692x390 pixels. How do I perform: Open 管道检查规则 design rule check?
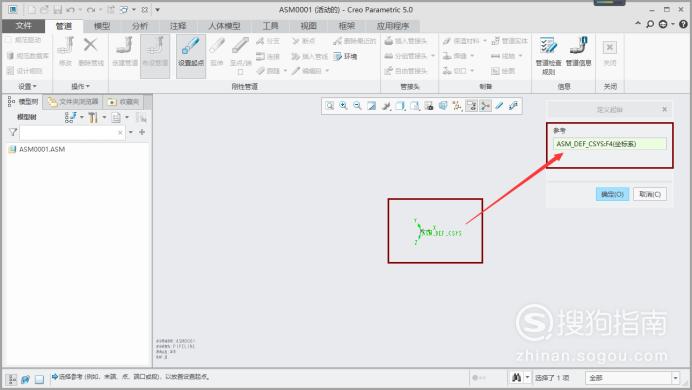pyautogui.click(x=549, y=56)
